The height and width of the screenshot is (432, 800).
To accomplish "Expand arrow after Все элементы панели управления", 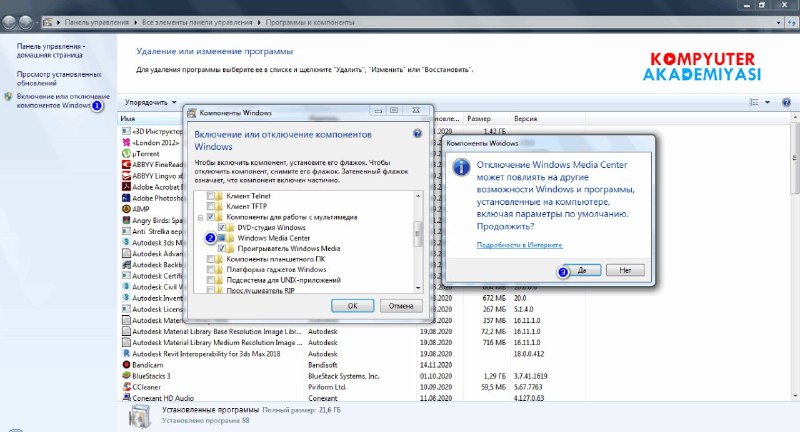I will tap(259, 22).
